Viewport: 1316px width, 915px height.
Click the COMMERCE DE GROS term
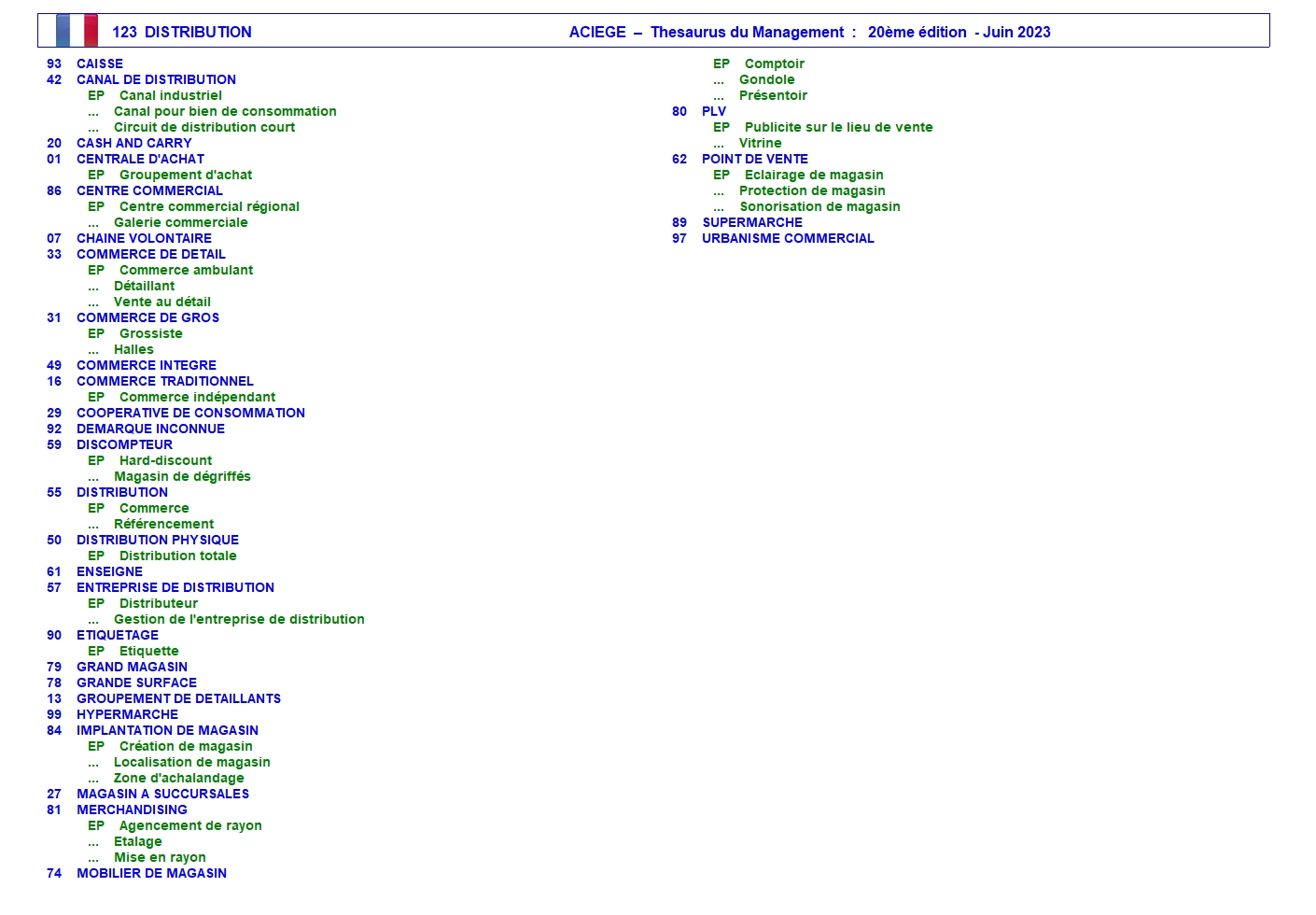[x=147, y=317]
